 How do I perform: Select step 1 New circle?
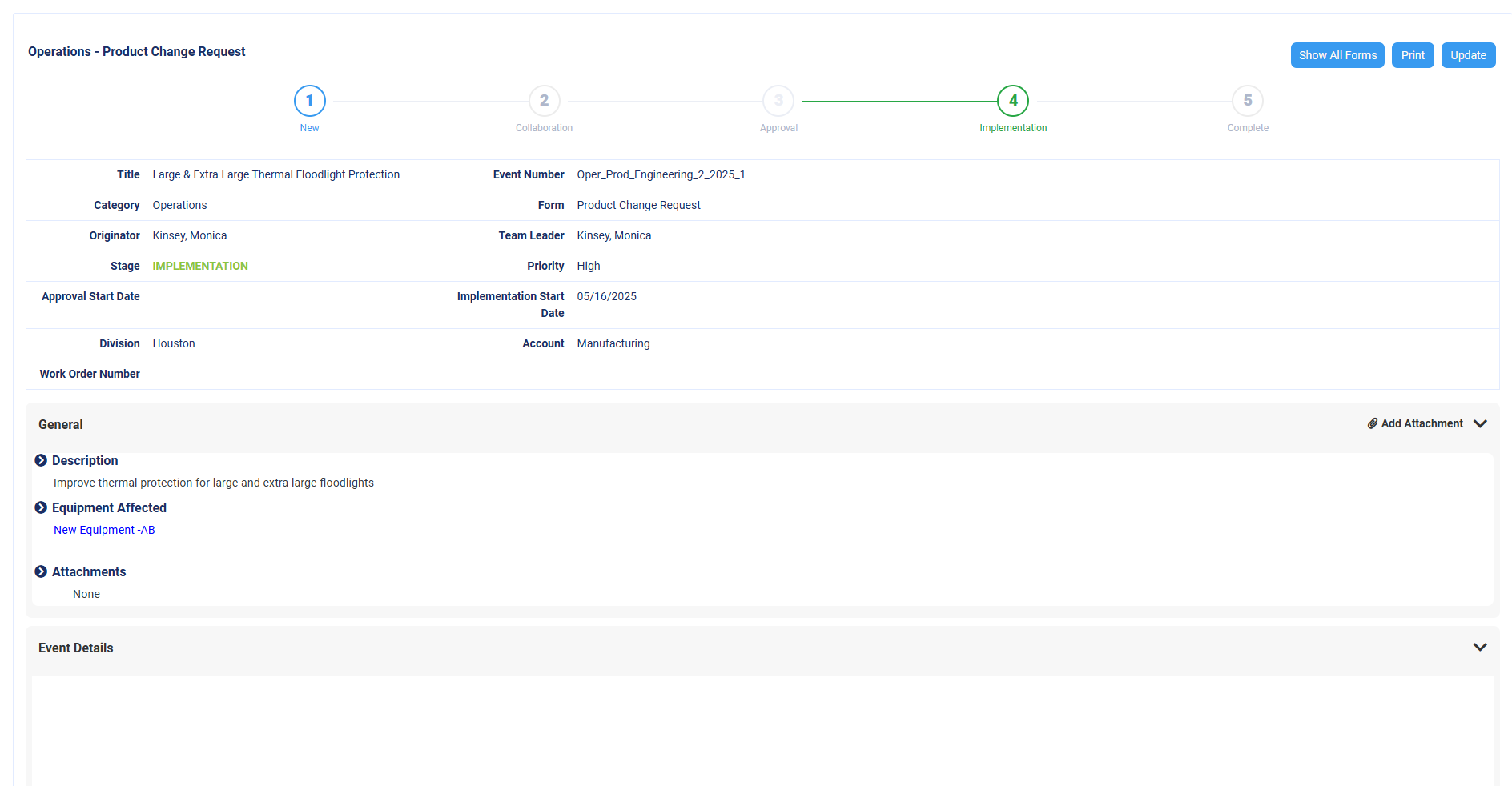coord(310,101)
